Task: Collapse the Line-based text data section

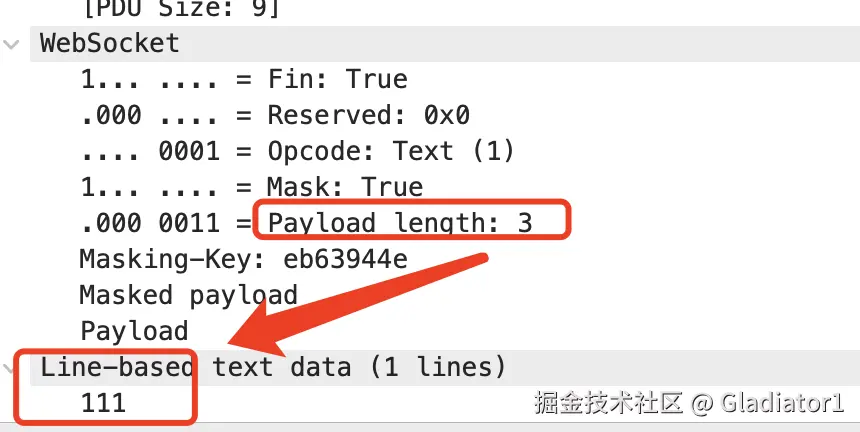Action: pos(8,368)
